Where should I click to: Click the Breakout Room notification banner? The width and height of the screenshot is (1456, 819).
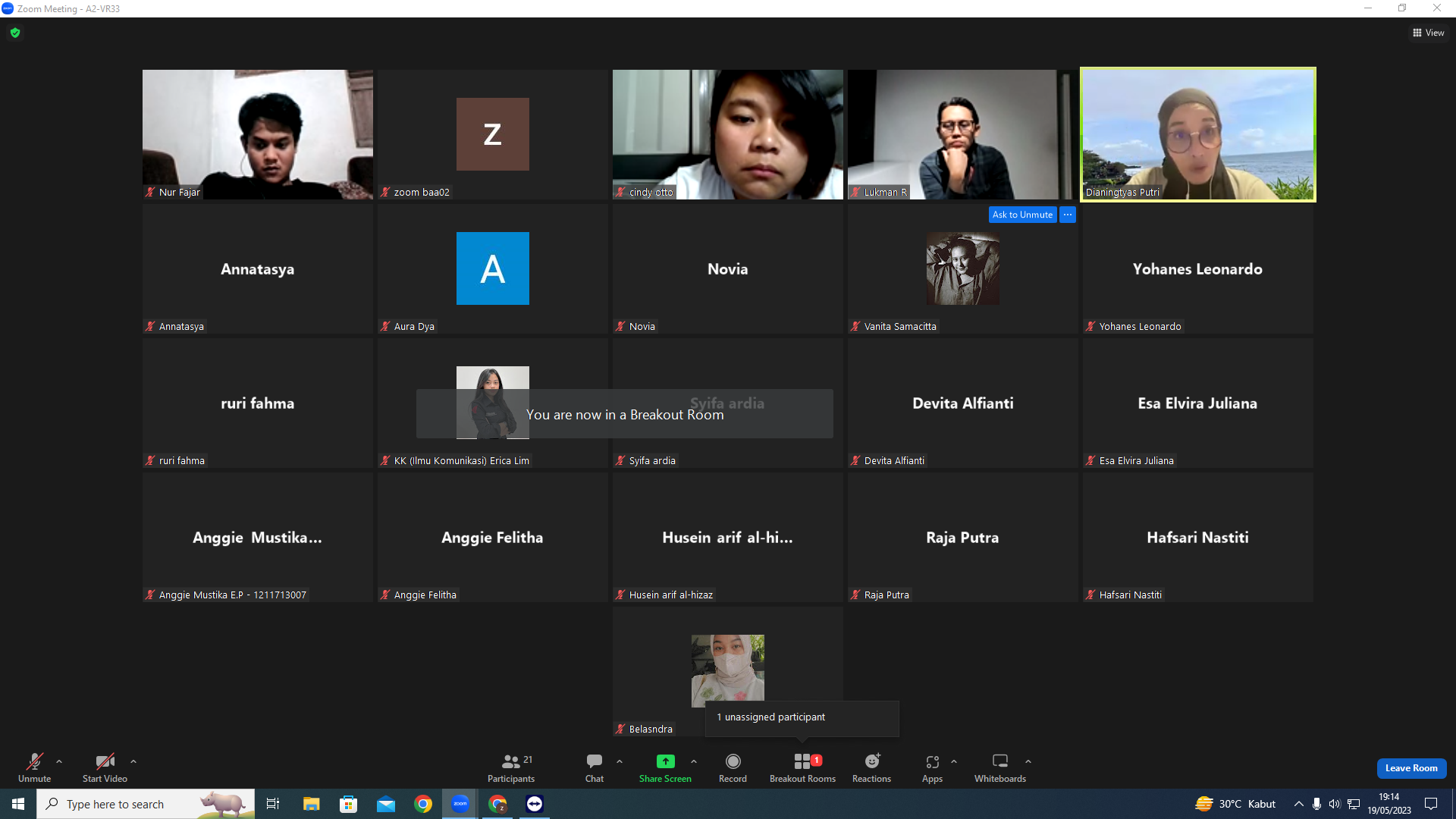click(625, 414)
